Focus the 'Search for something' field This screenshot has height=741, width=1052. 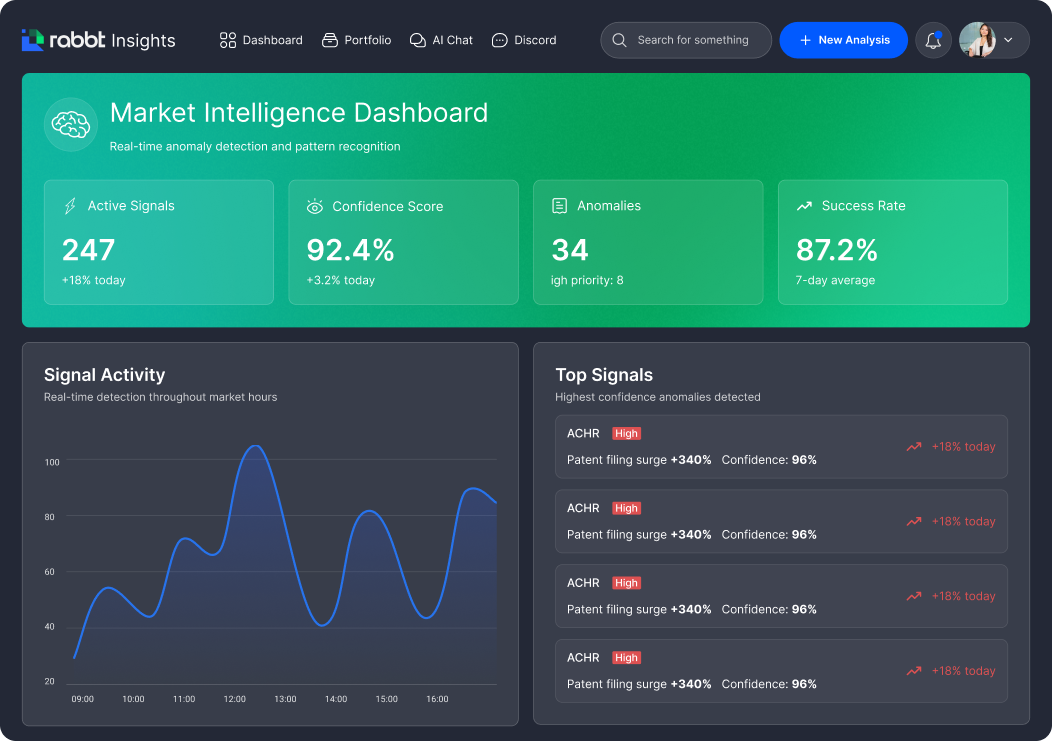(693, 40)
